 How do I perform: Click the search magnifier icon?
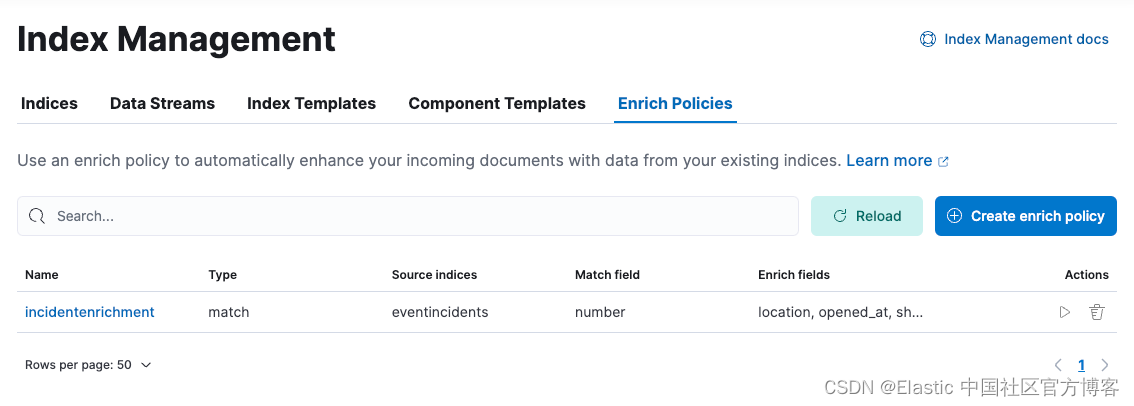[37, 216]
